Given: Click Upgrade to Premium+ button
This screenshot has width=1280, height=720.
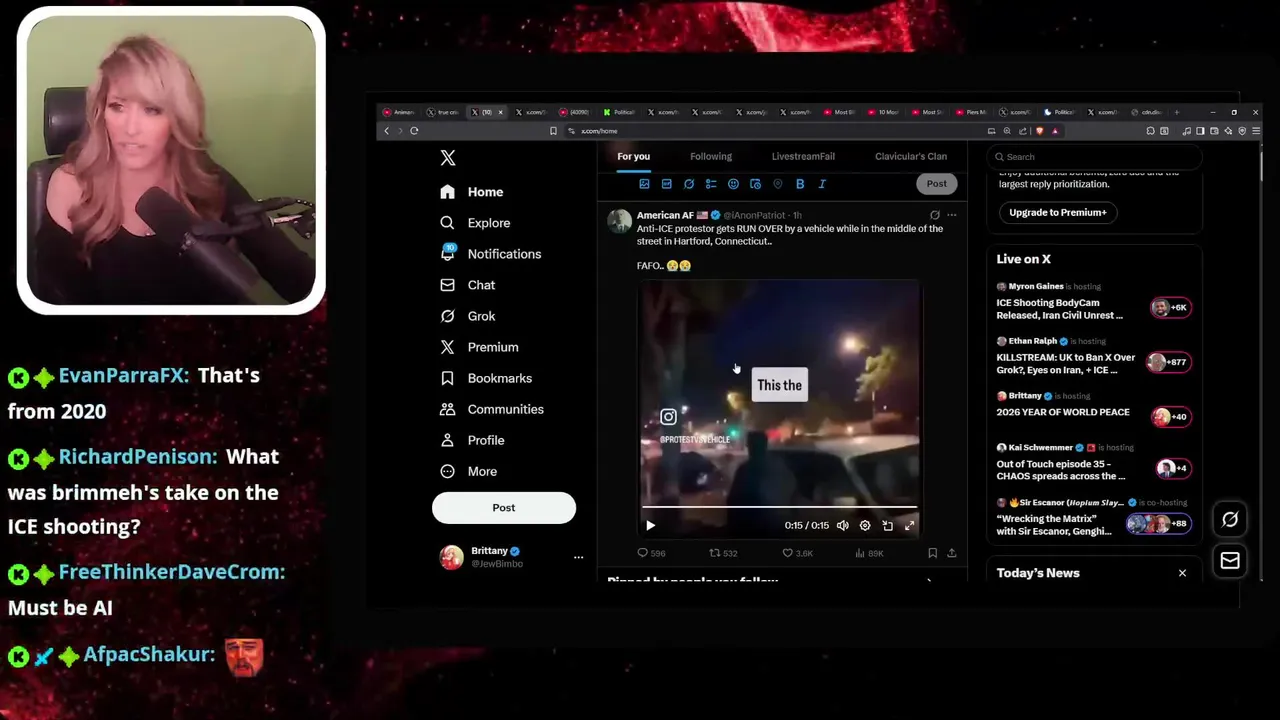Looking at the screenshot, I should pos(1057,212).
